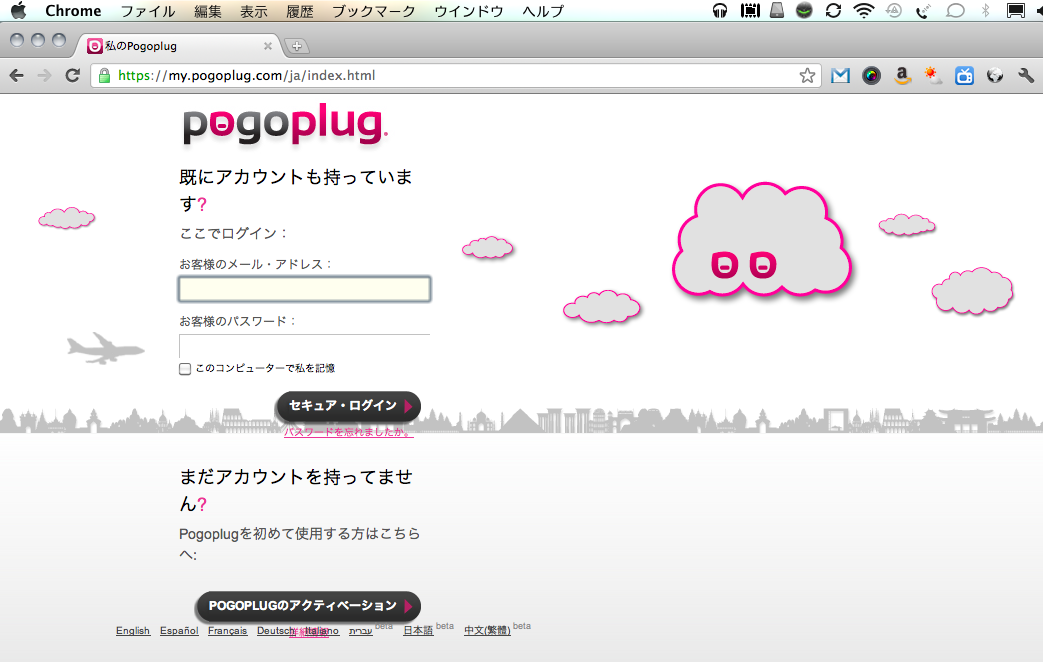Click the blue TV extension icon
Image resolution: width=1043 pixels, height=662 pixels.
(964, 76)
